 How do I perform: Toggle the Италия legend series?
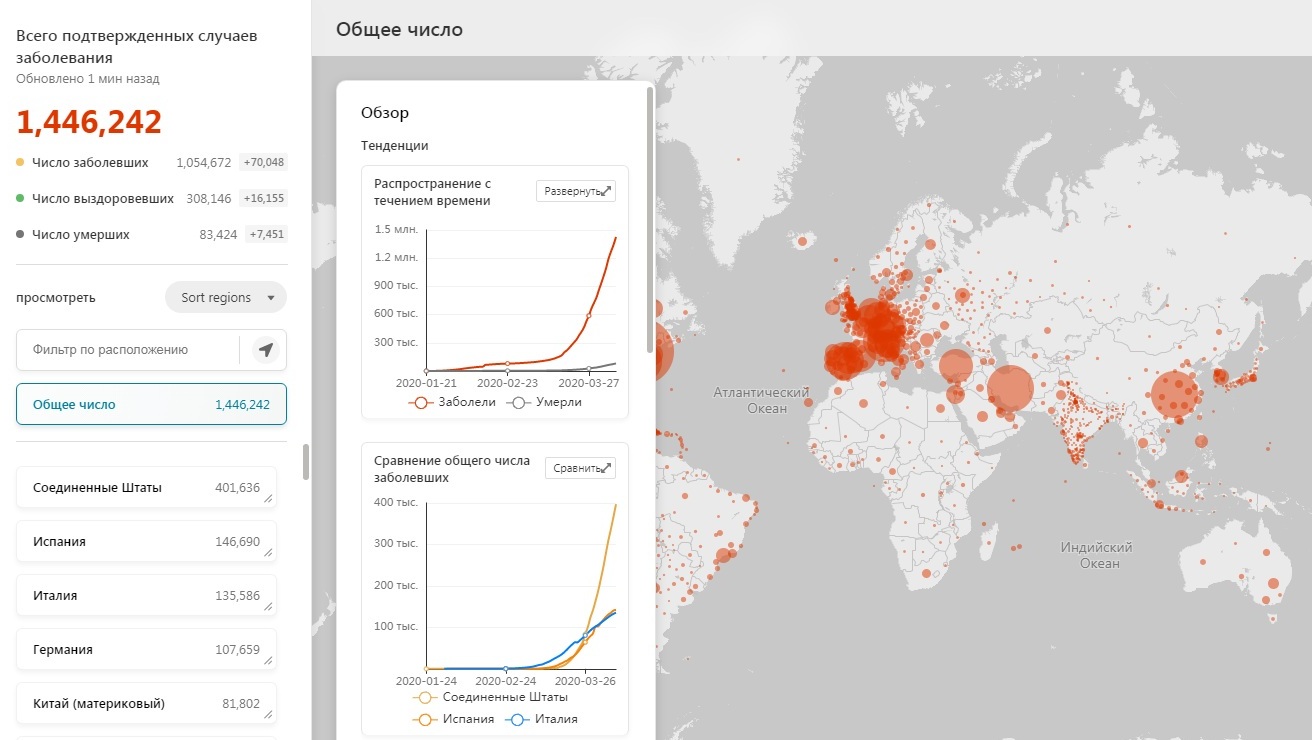point(542,719)
